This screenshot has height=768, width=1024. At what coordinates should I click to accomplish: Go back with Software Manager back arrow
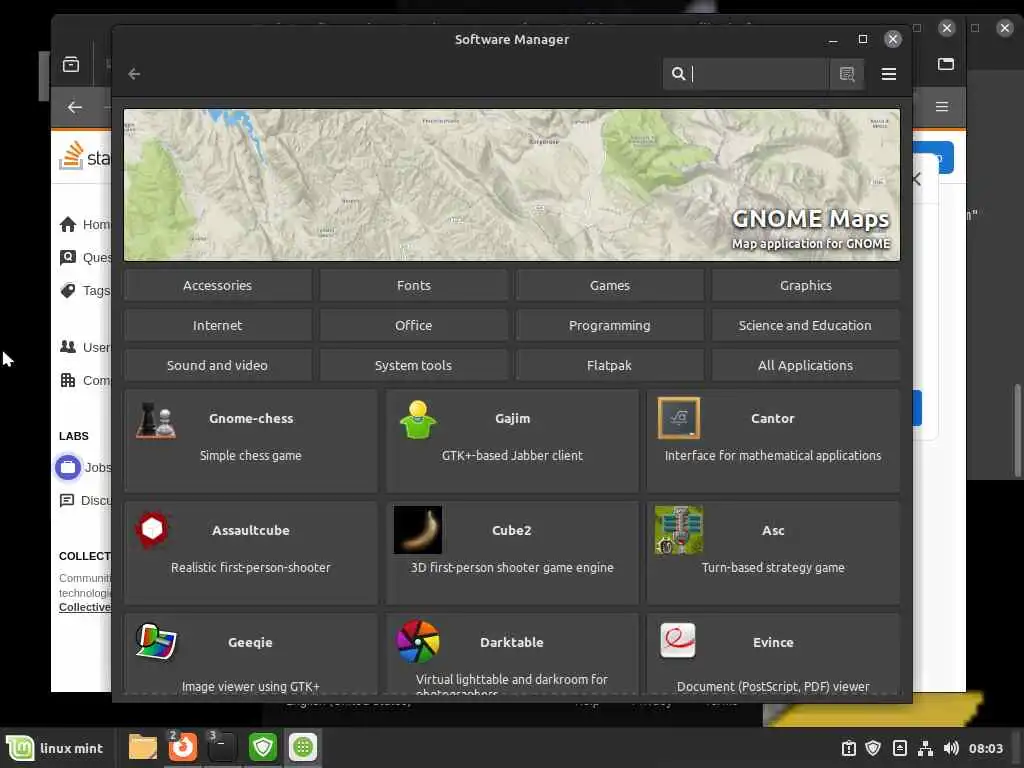tap(135, 74)
